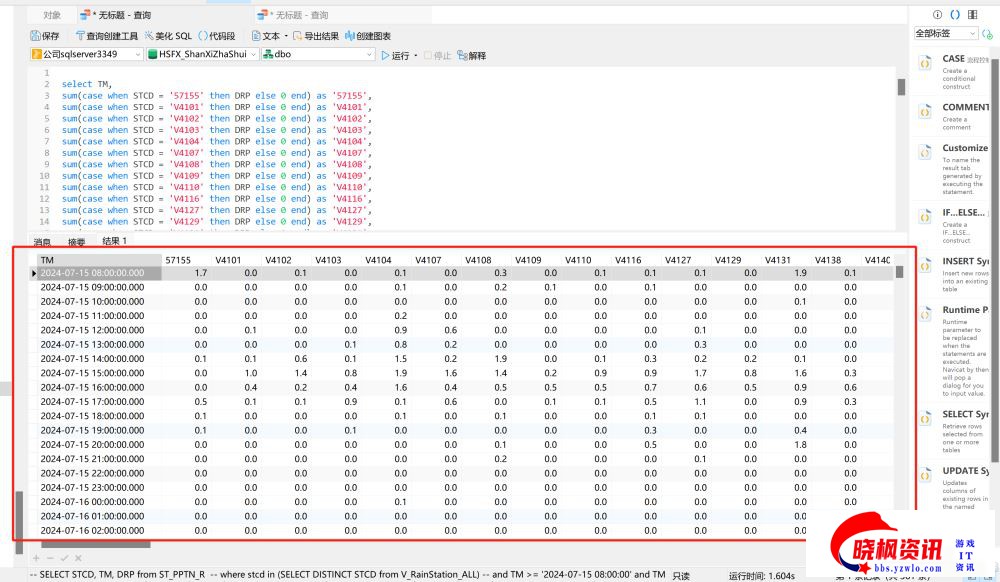Open the 全部标签 tag filter dropdown
The width and height of the screenshot is (1000, 582).
946,33
